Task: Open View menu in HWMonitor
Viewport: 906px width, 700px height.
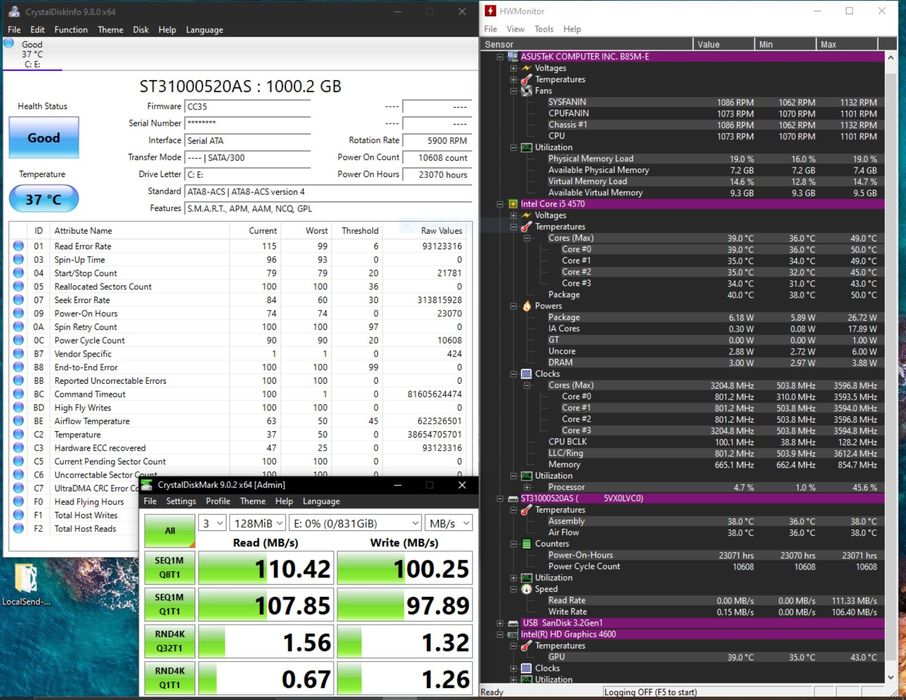Action: [x=515, y=29]
